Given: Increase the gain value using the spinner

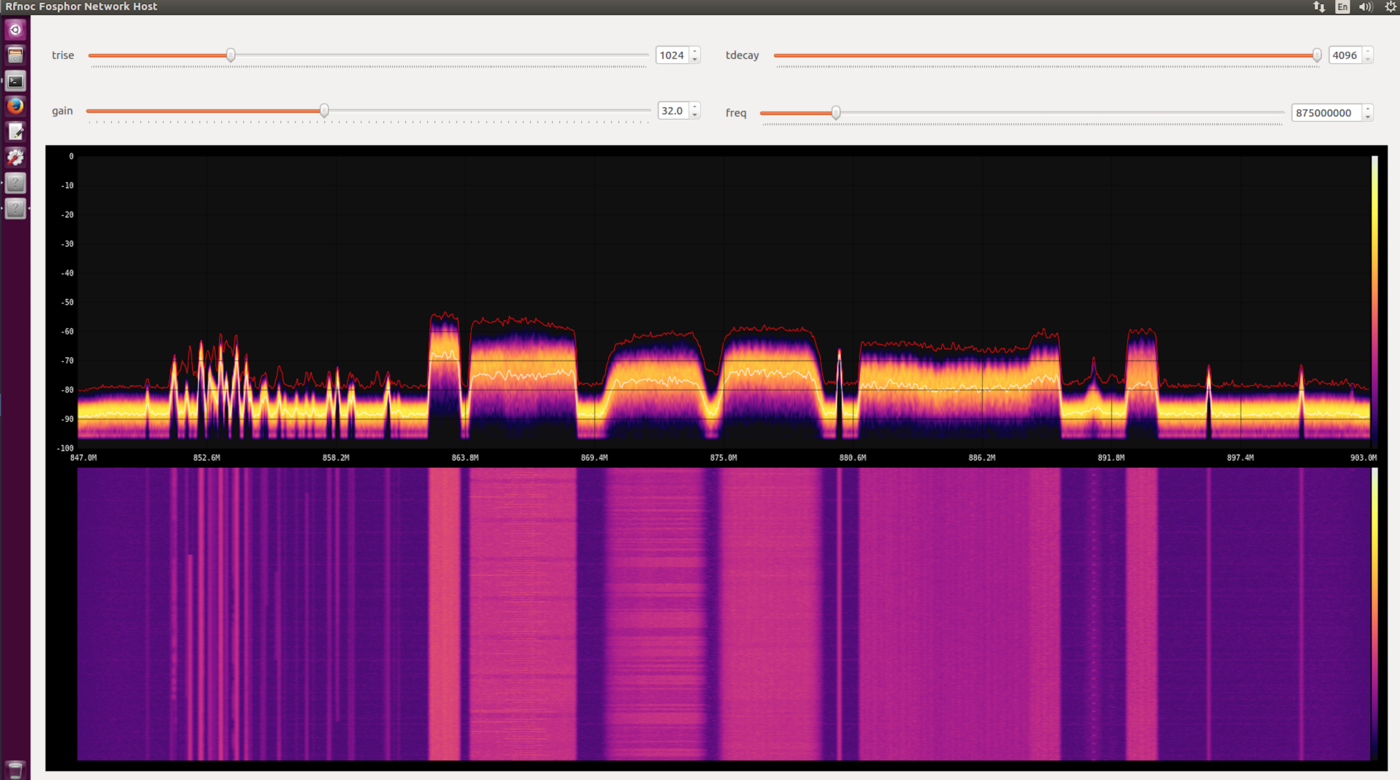Looking at the screenshot, I should pyautogui.click(x=694, y=107).
